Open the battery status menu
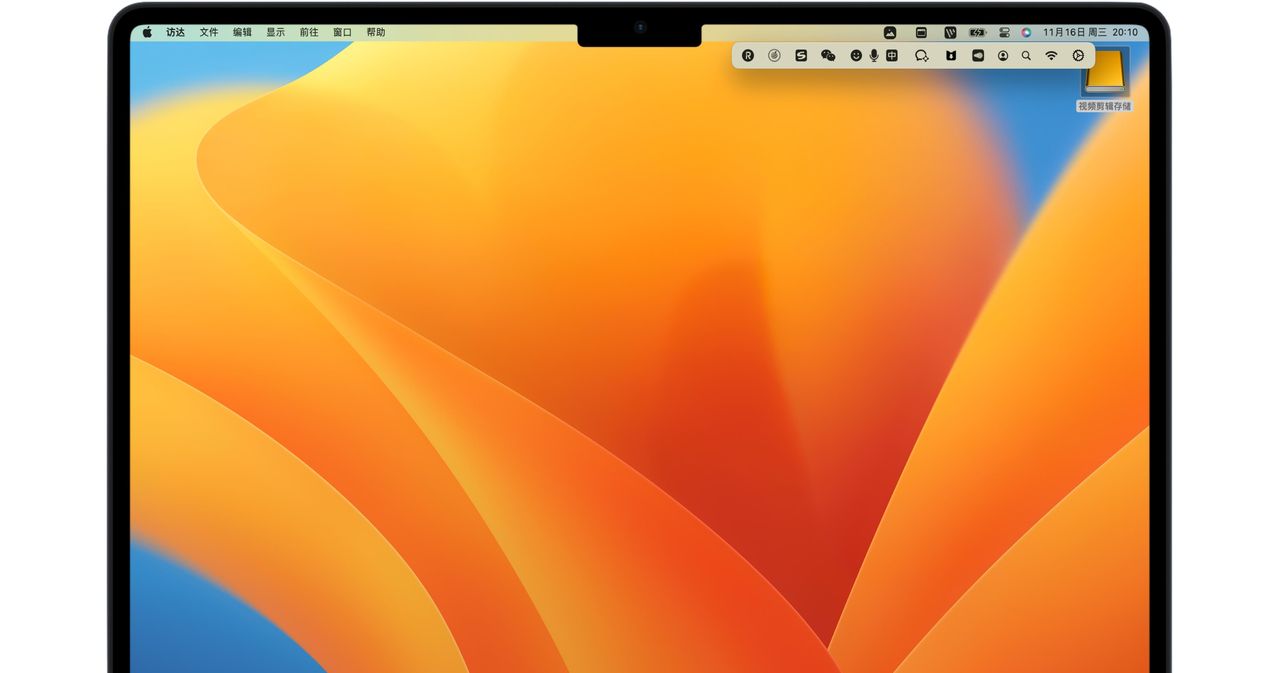The height and width of the screenshot is (673, 1280). coord(978,32)
